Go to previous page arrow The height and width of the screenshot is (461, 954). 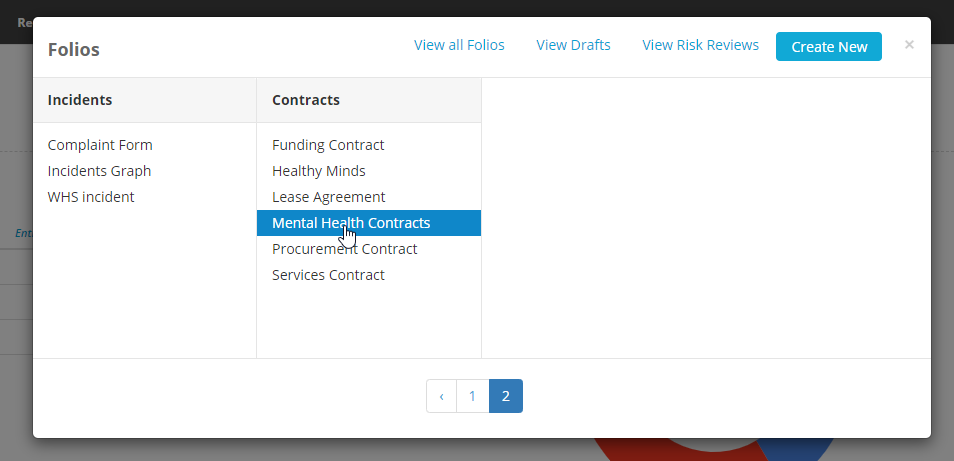(441, 396)
